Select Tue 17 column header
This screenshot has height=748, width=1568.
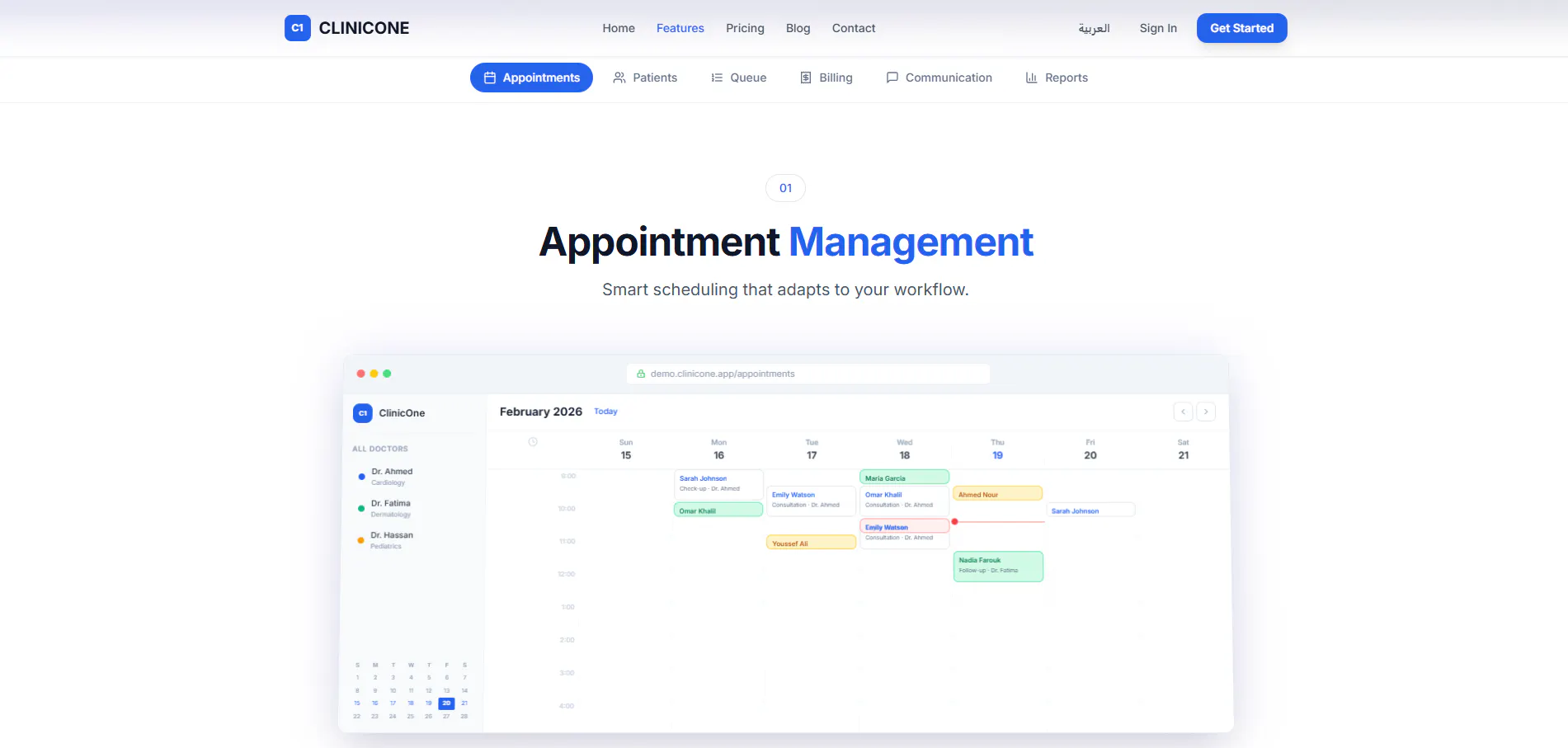tap(812, 449)
